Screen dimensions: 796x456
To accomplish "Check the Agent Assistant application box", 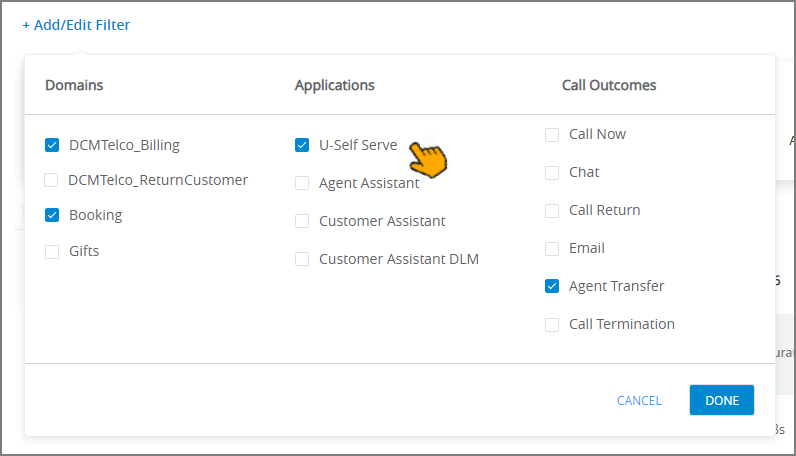I will (x=302, y=183).
